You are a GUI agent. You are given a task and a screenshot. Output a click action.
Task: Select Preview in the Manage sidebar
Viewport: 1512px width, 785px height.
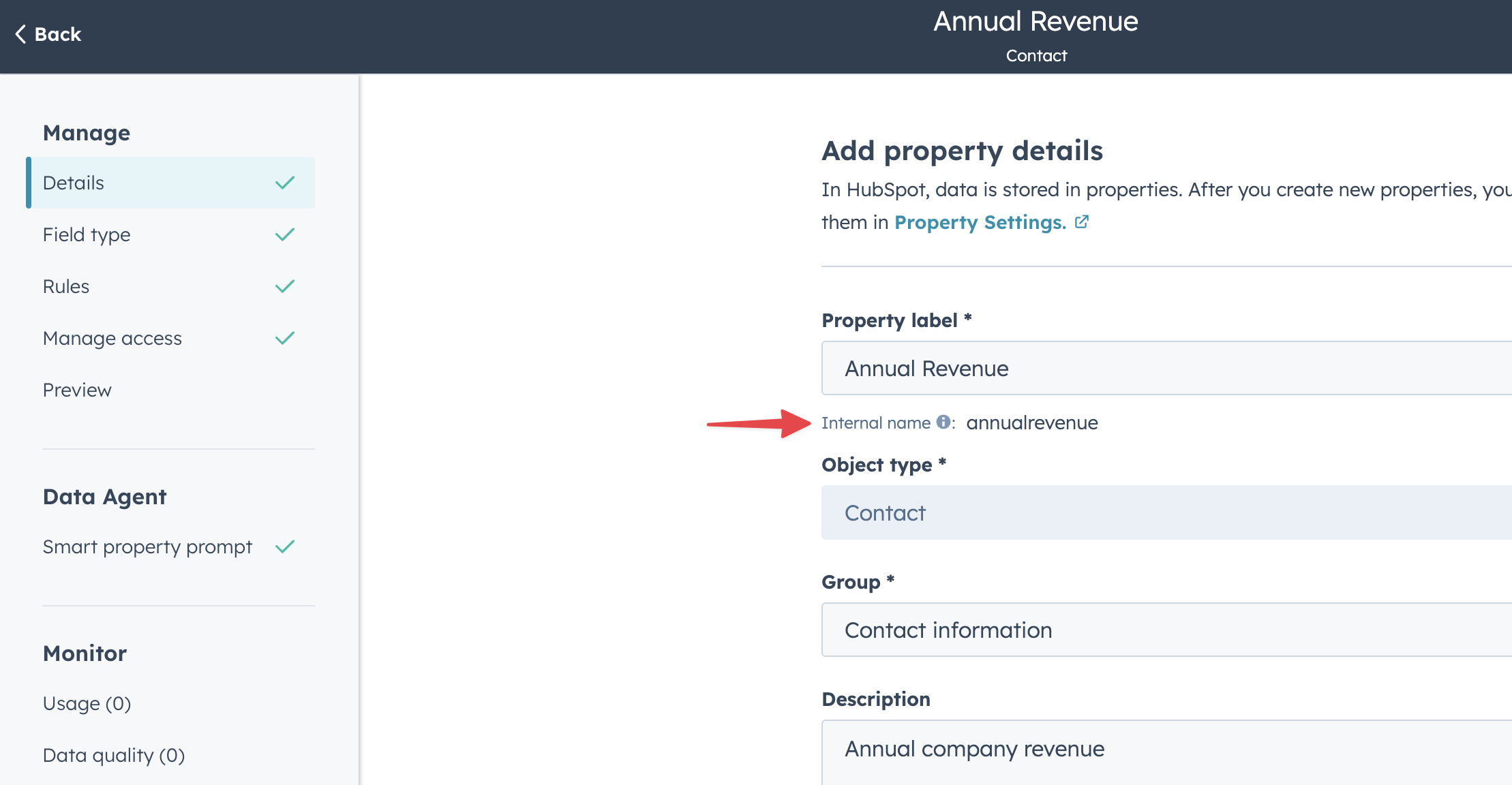(x=77, y=390)
